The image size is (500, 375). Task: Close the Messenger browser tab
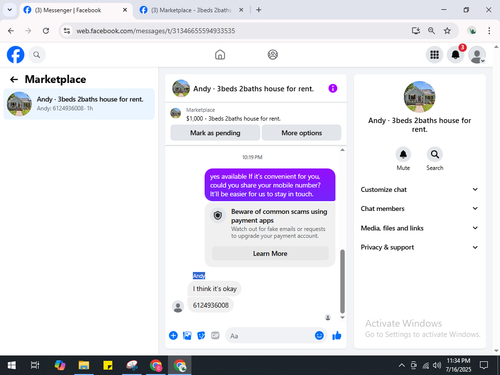click(125, 10)
